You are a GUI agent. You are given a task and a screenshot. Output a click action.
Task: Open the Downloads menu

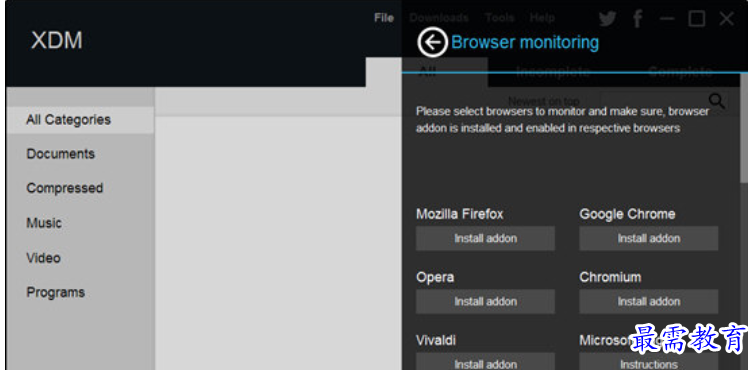point(439,18)
